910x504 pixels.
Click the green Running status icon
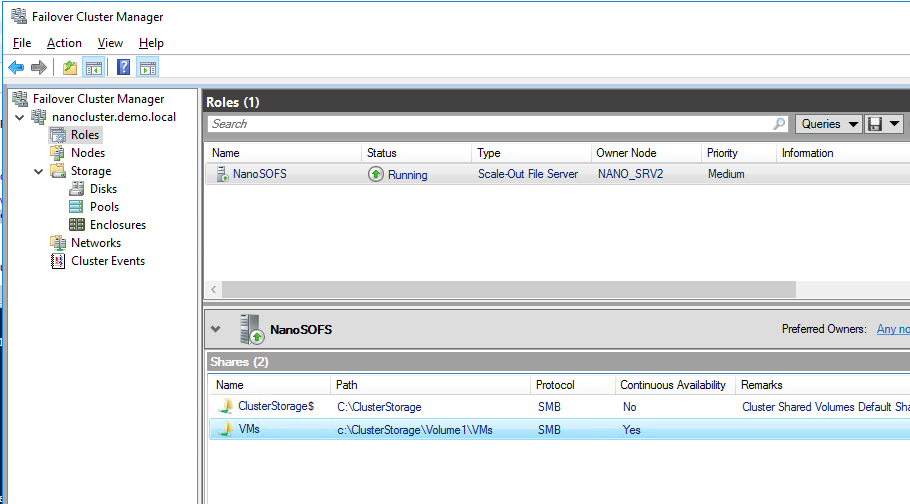click(375, 174)
